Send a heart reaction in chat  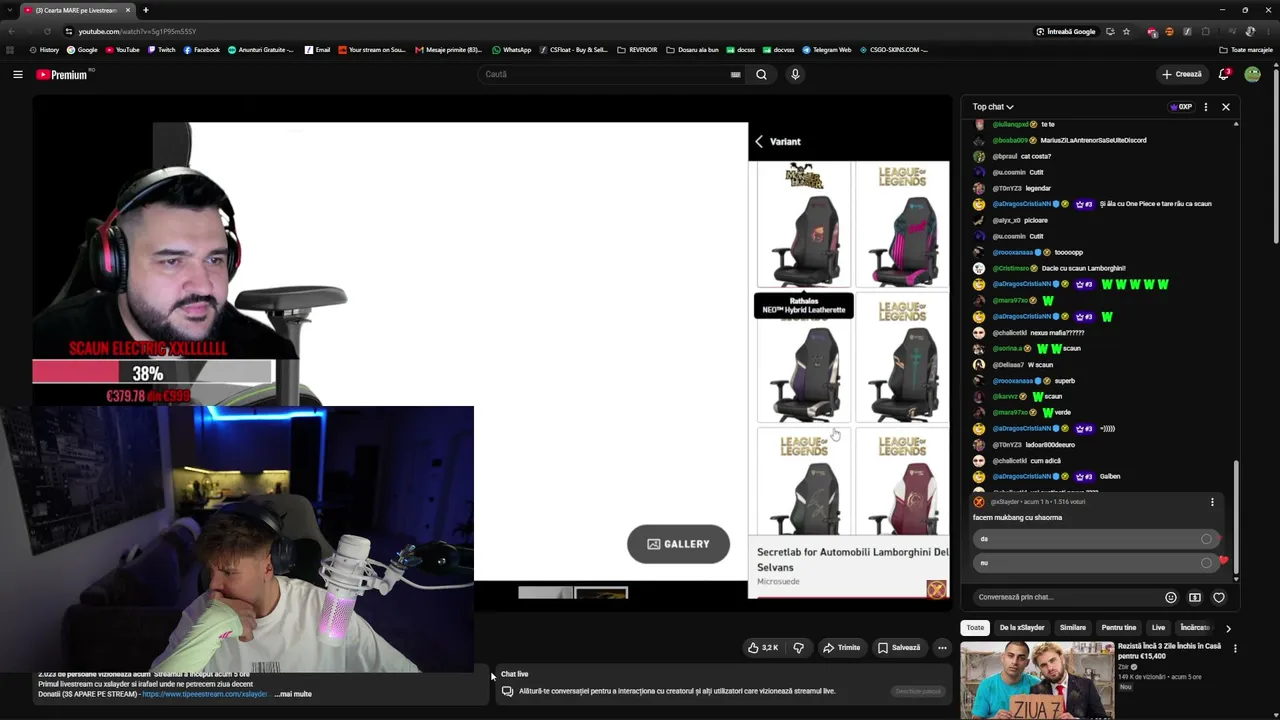[x=1219, y=597]
